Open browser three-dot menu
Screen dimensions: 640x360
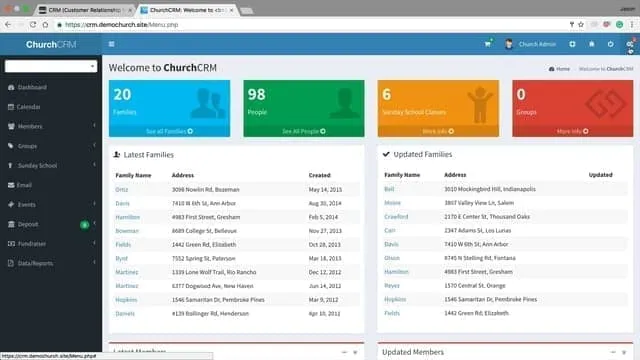(x=632, y=24)
